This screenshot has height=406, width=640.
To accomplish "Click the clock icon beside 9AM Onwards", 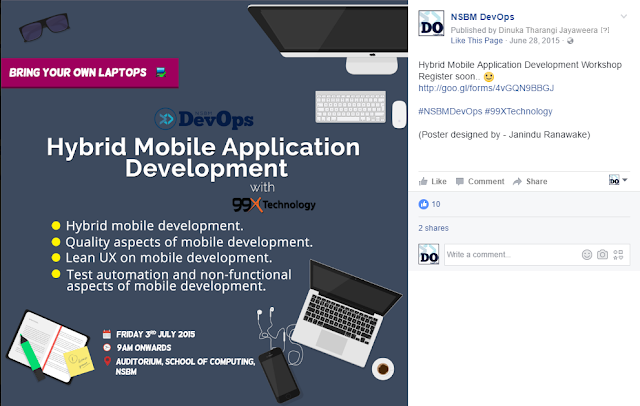I will coord(107,348).
